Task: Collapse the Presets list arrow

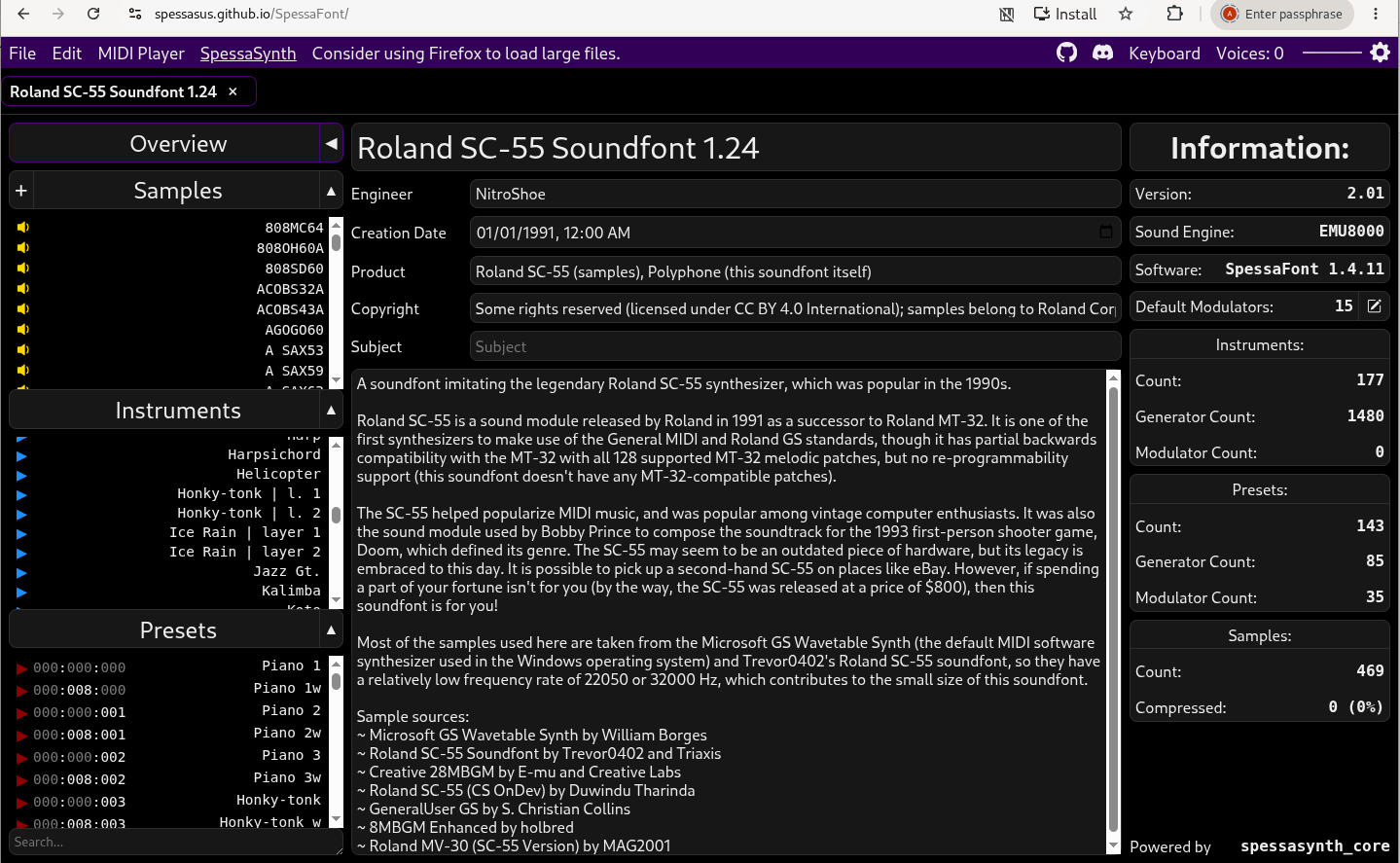Action: (332, 630)
